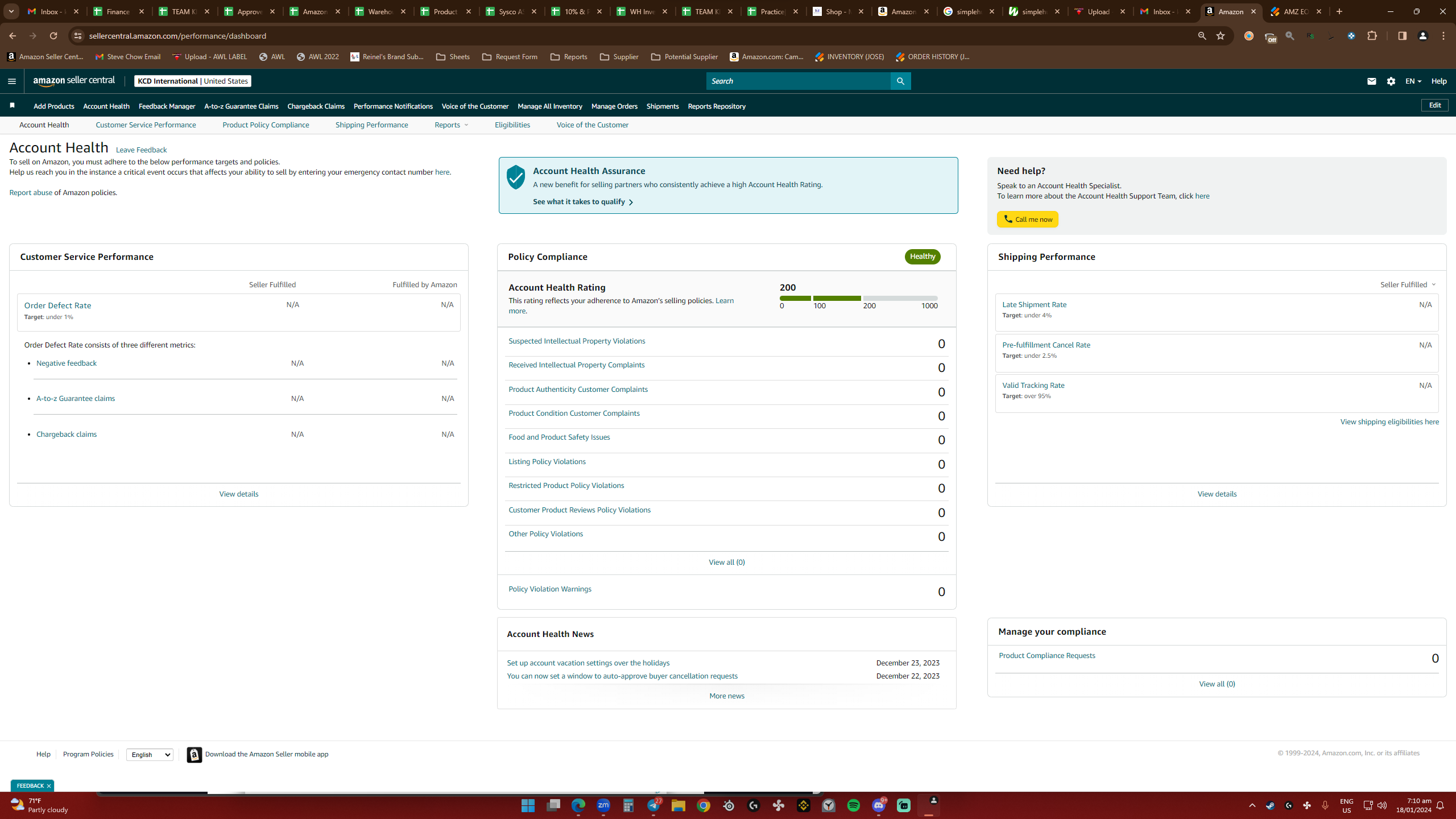Click View shipping eligibilities here

(x=1389, y=422)
